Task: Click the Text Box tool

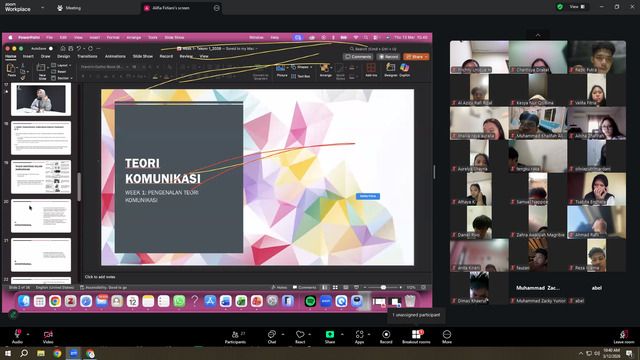Action: pyautogui.click(x=301, y=76)
